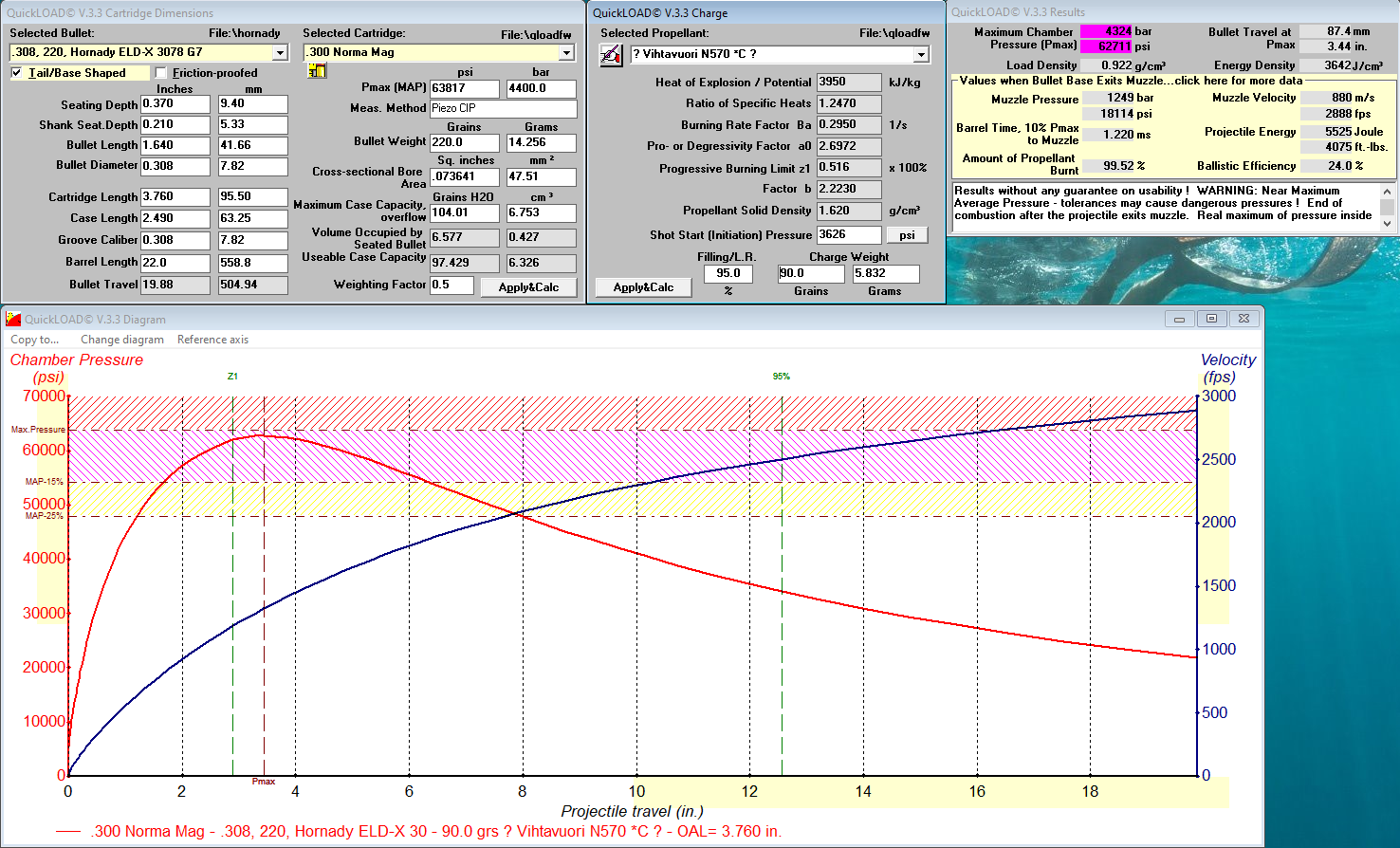The image size is (1400, 848).
Task: Click the Case Length inches field
Action: point(175,218)
